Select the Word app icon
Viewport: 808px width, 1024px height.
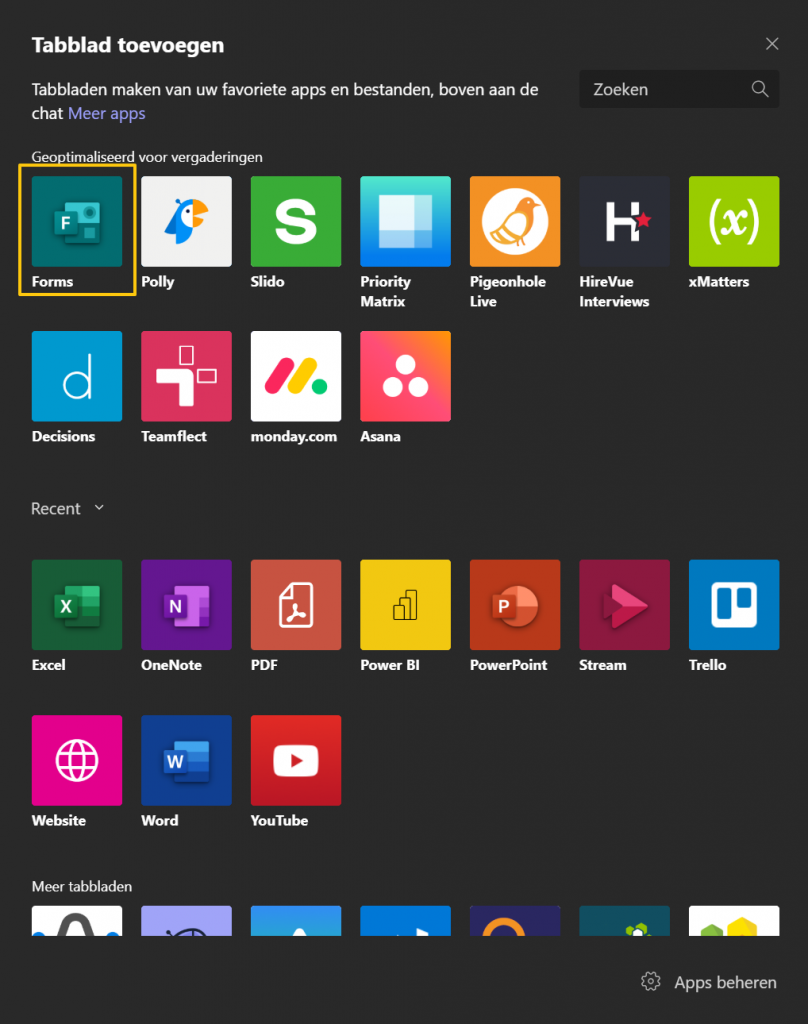(186, 760)
